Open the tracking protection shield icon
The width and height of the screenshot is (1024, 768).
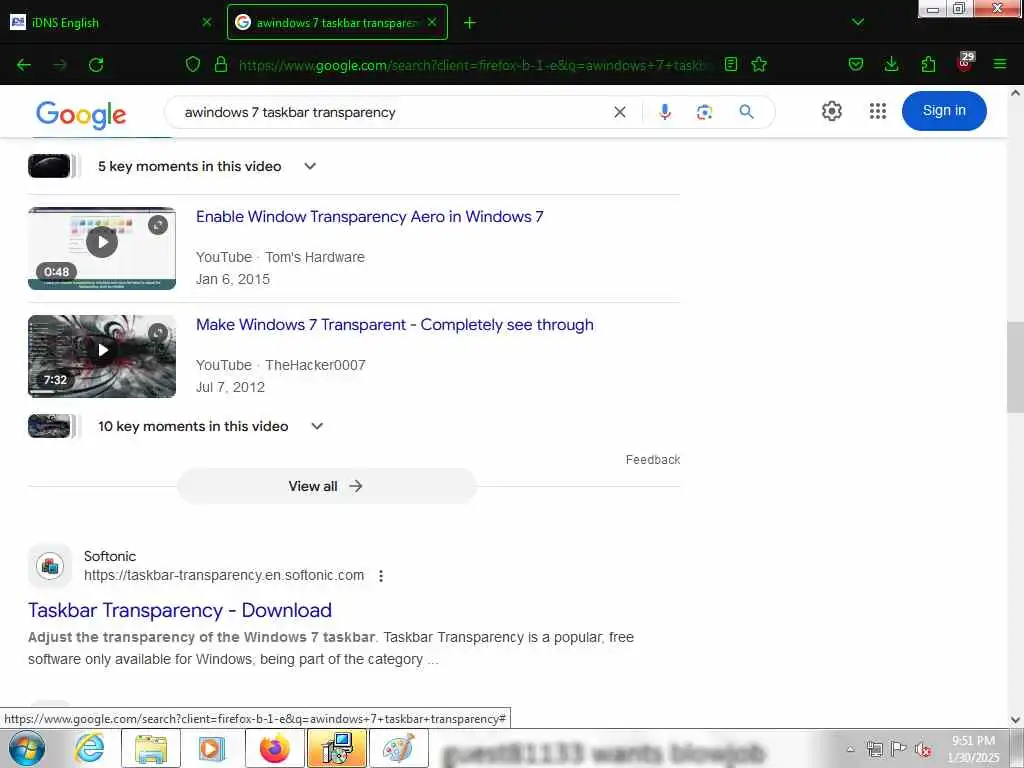coord(193,64)
